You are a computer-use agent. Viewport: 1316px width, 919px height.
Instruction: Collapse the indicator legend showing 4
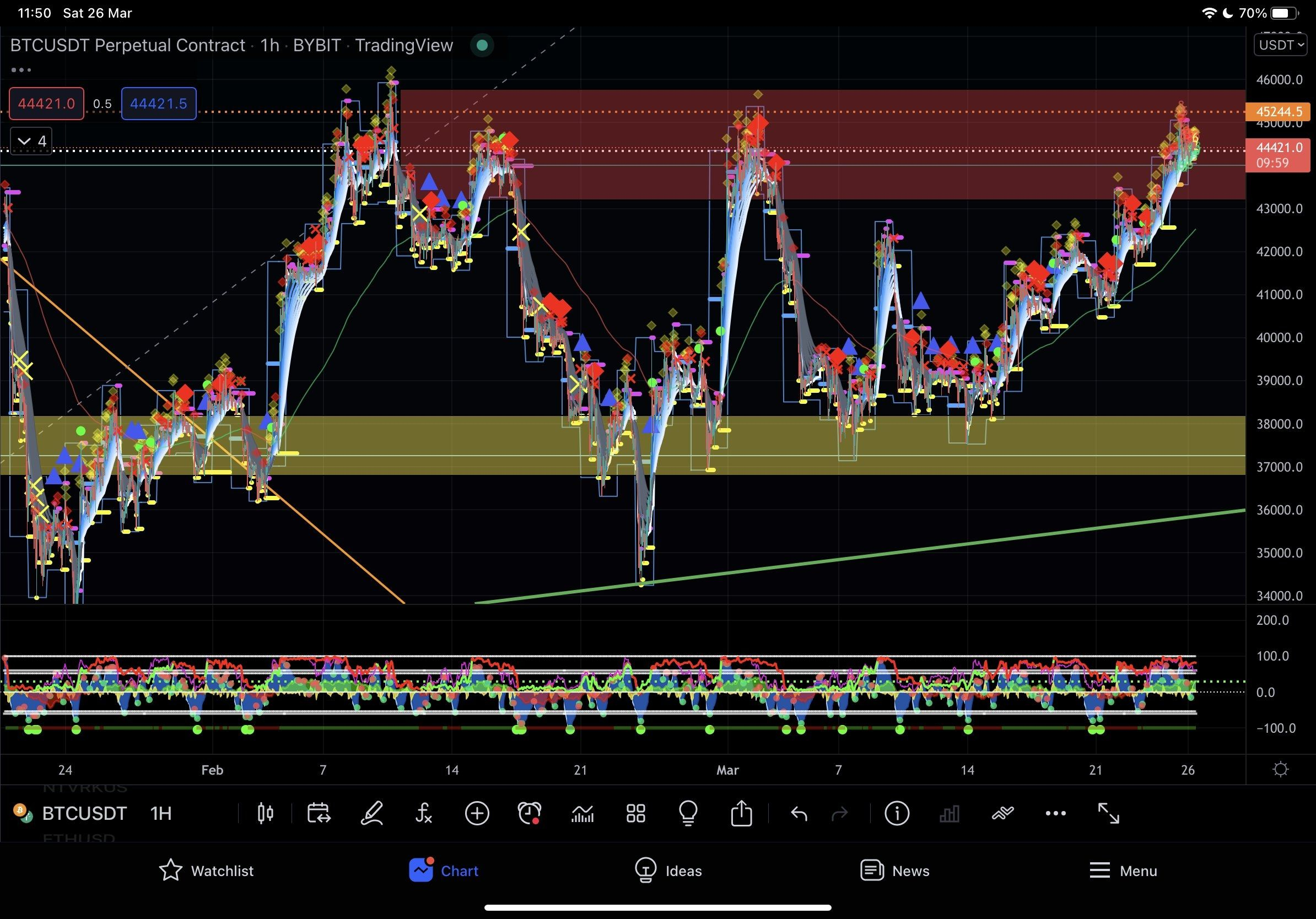coord(31,141)
